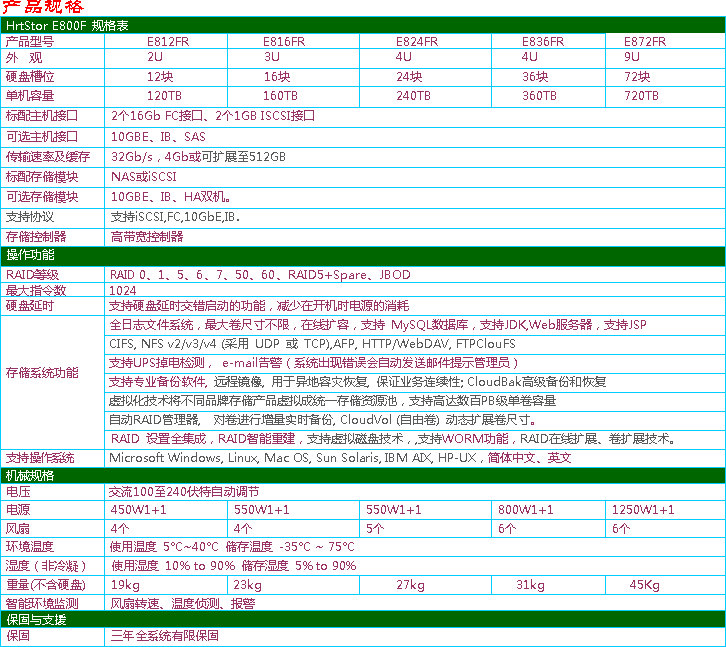Click the RAID等级 row label
The image size is (726, 647).
click(x=33, y=274)
